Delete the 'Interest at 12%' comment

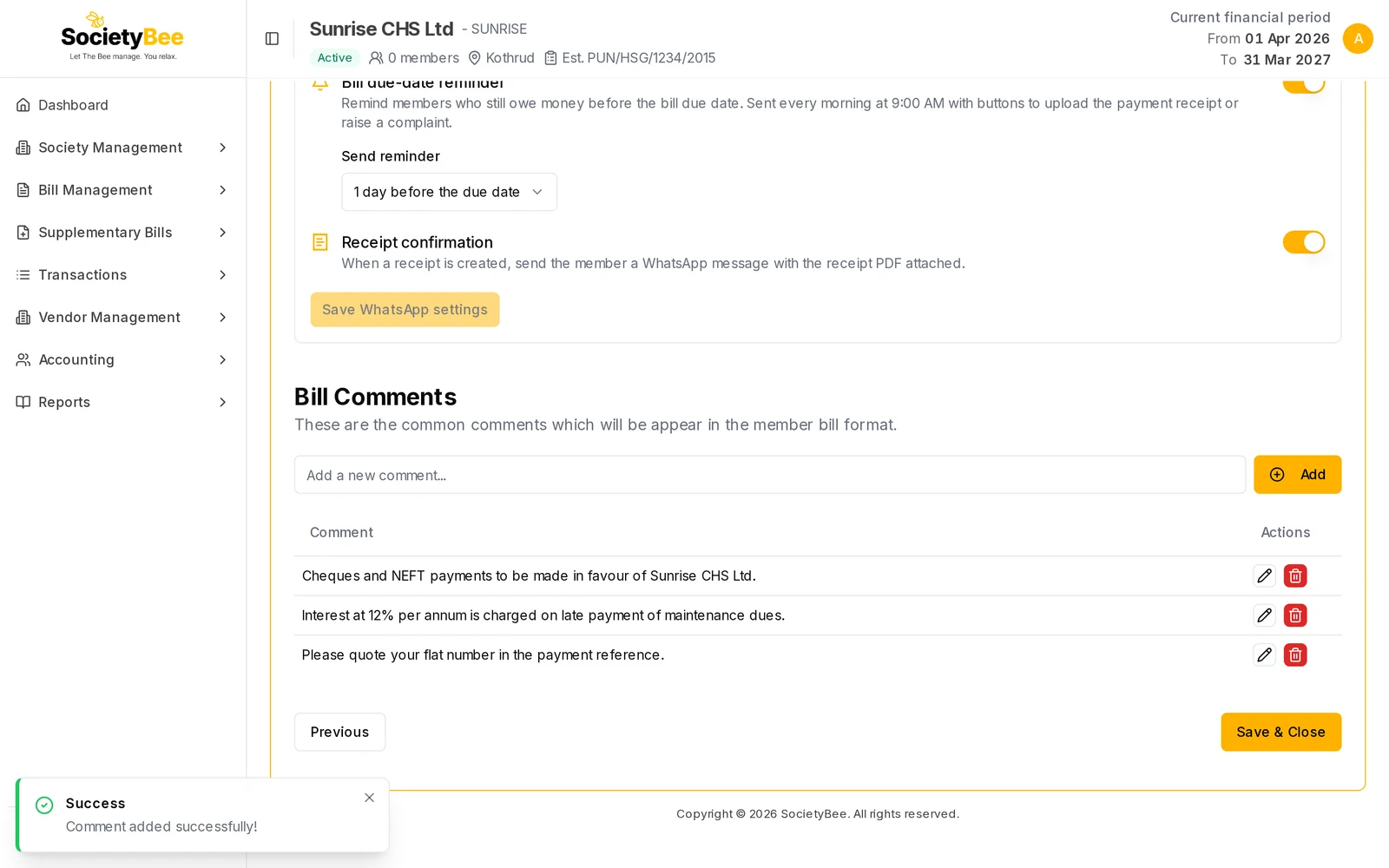[x=1295, y=615]
